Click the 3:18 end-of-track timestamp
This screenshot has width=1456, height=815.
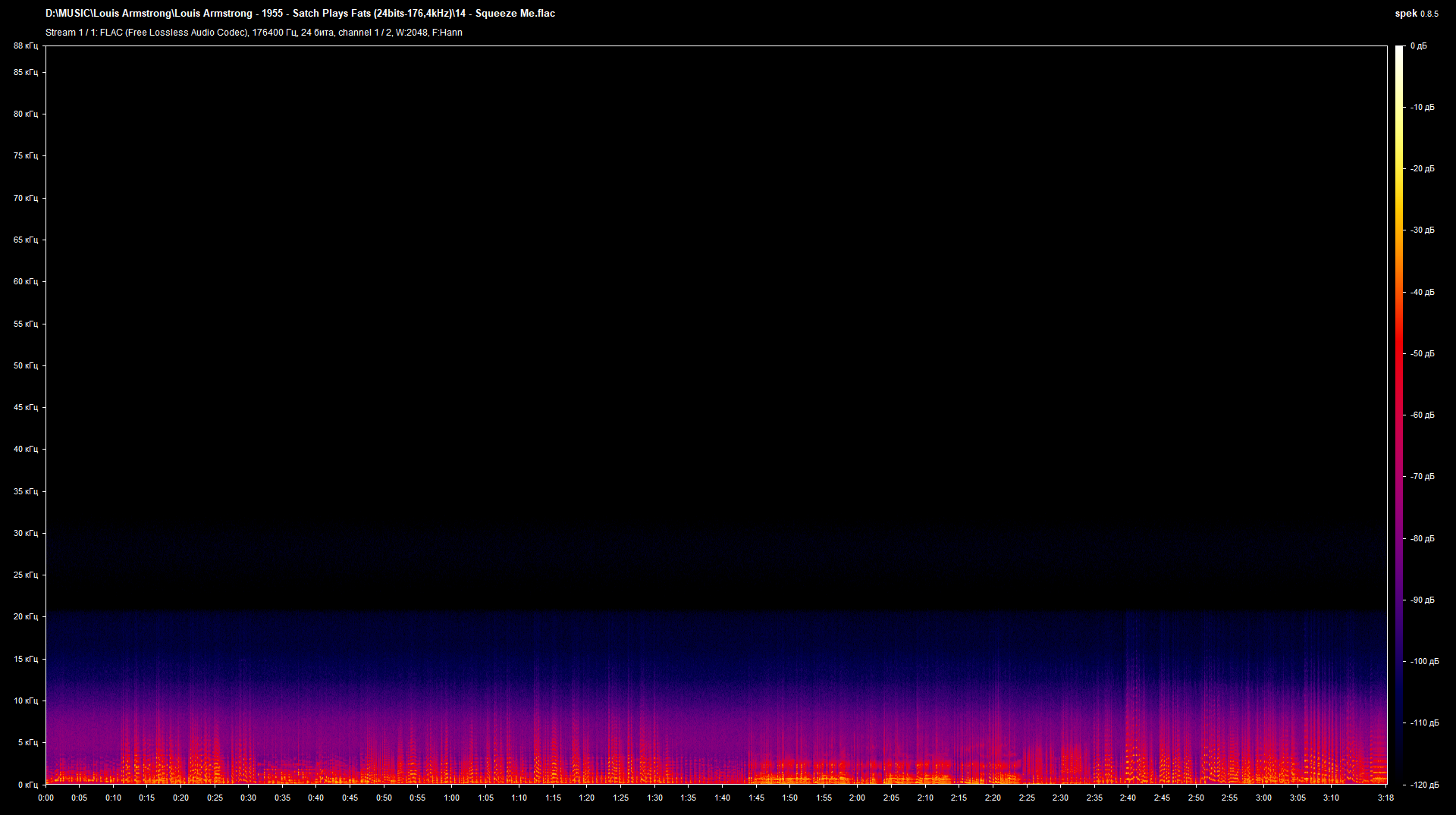coord(1385,798)
